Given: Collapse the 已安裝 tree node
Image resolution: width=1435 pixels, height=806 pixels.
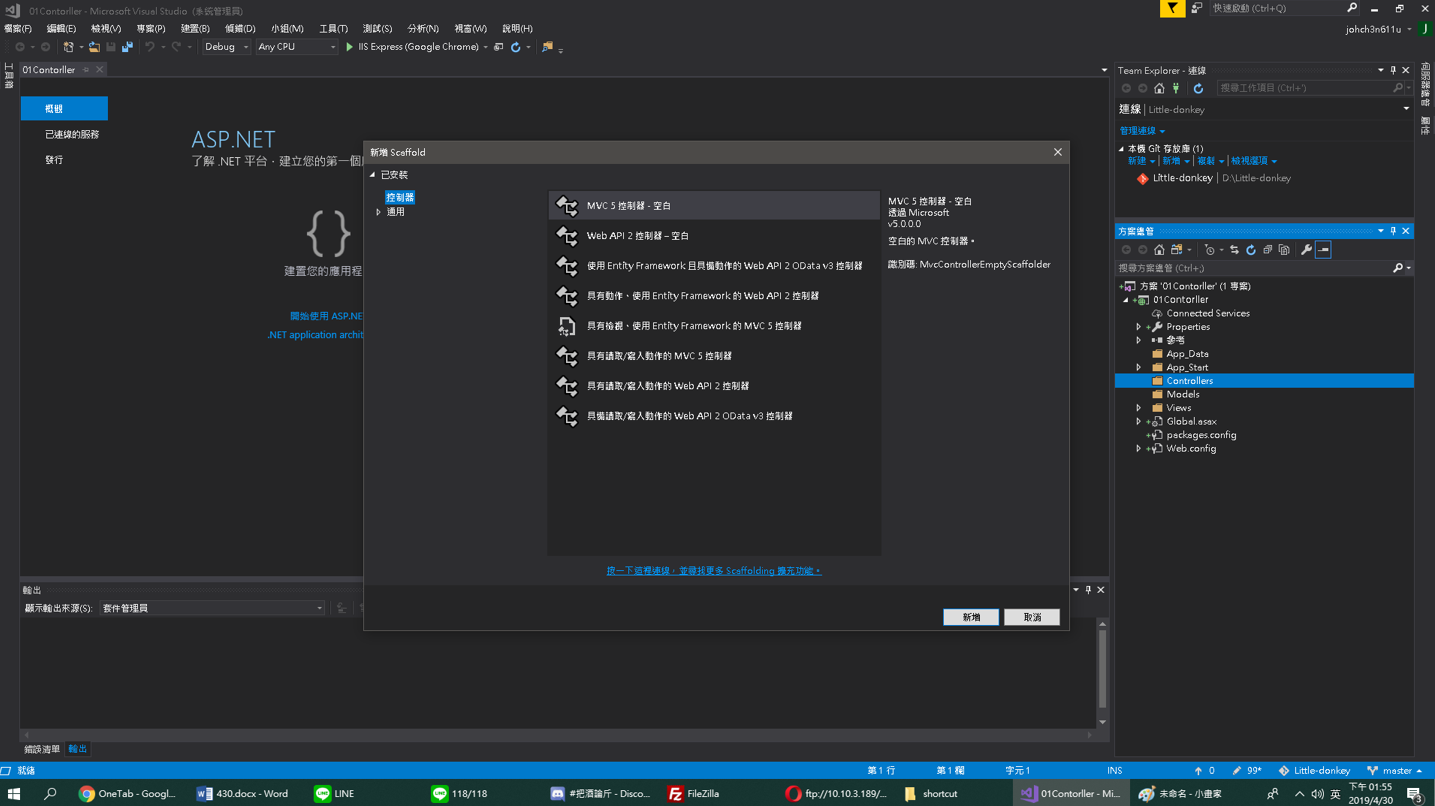Looking at the screenshot, I should coord(373,175).
